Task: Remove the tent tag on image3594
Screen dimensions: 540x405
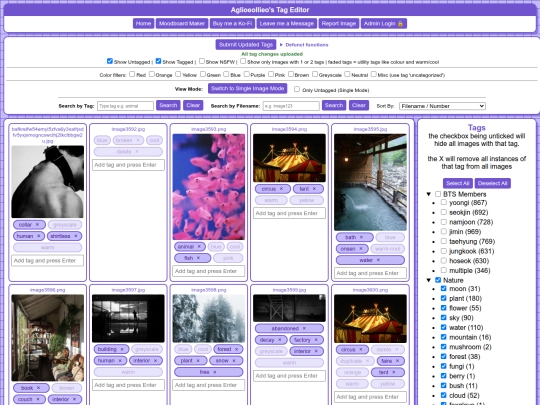Action: coord(314,189)
